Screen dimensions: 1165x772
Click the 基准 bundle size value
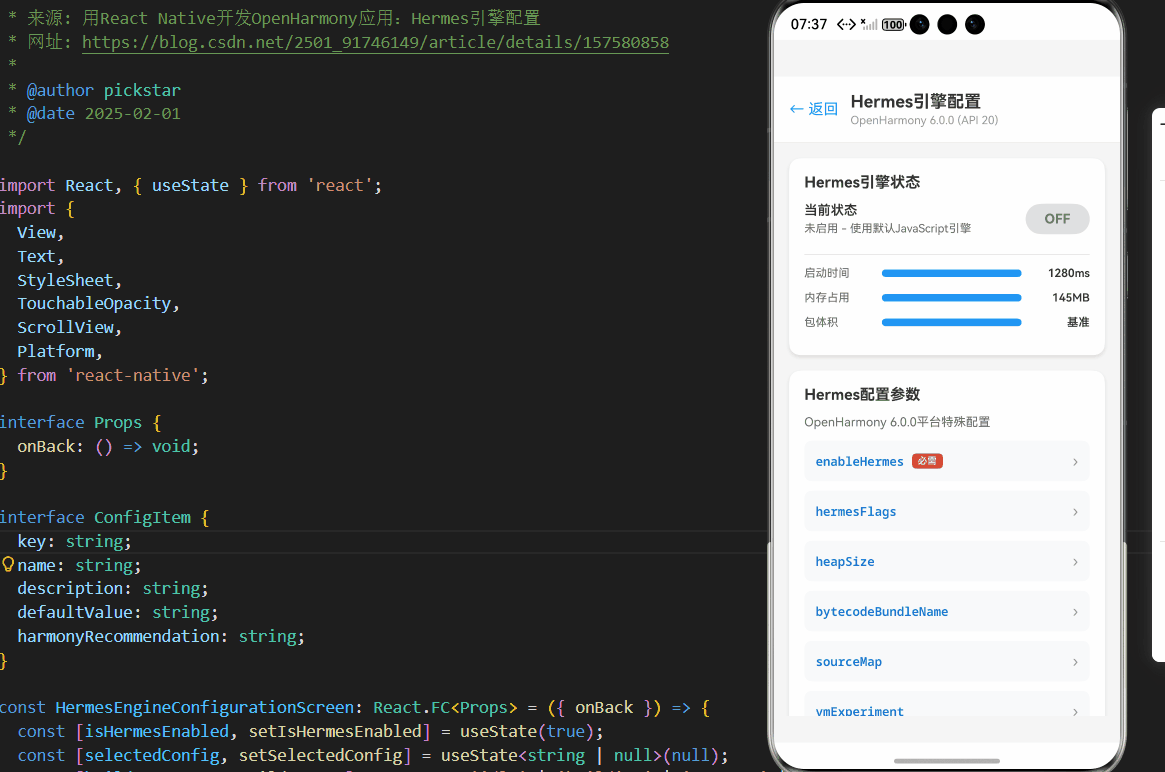pos(1078,322)
